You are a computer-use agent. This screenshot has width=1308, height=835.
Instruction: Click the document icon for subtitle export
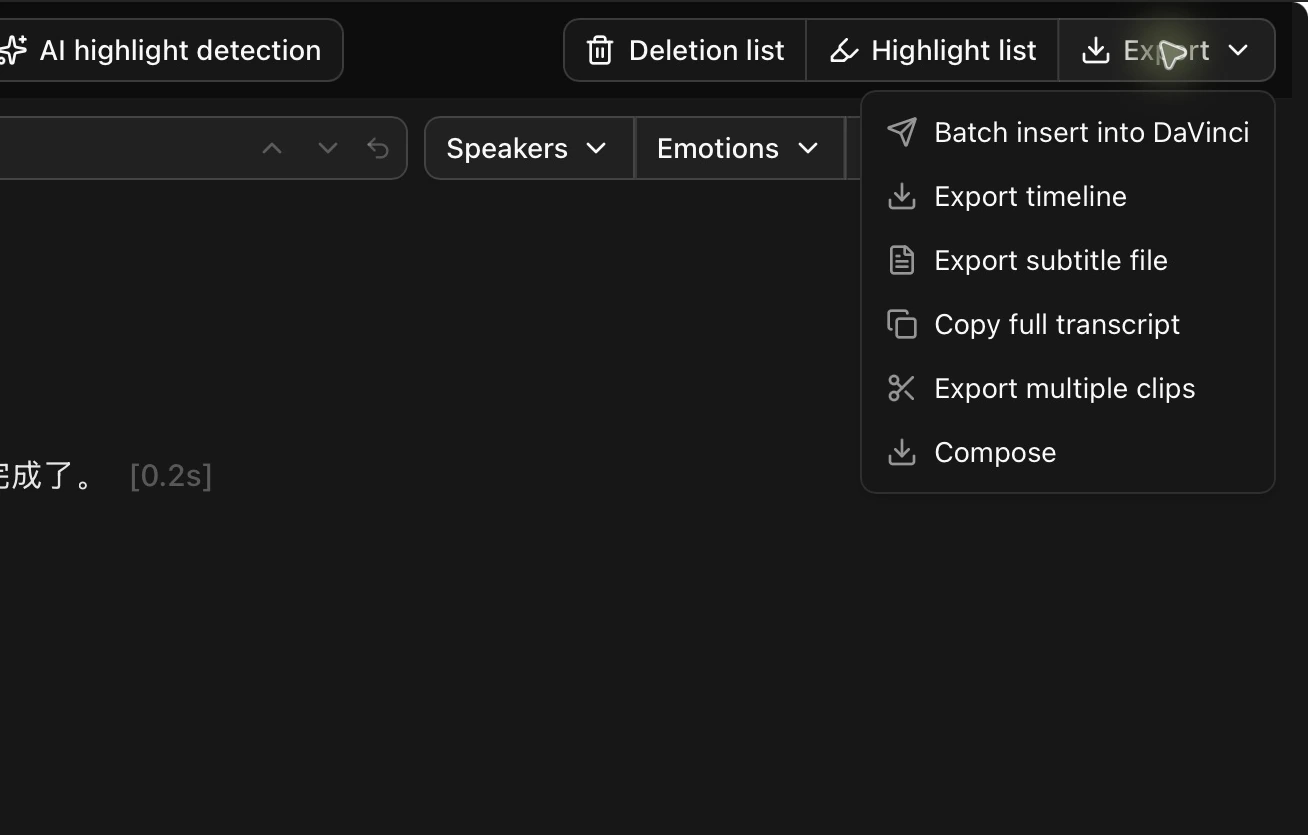click(x=902, y=260)
